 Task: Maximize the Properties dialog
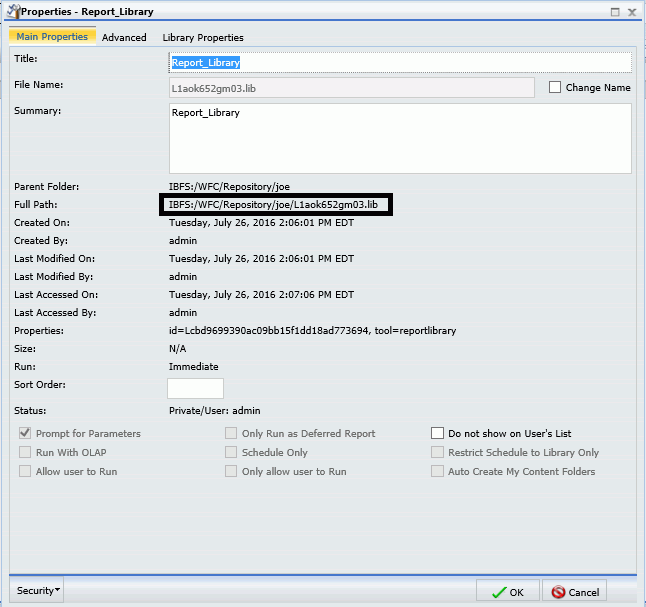tap(615, 12)
